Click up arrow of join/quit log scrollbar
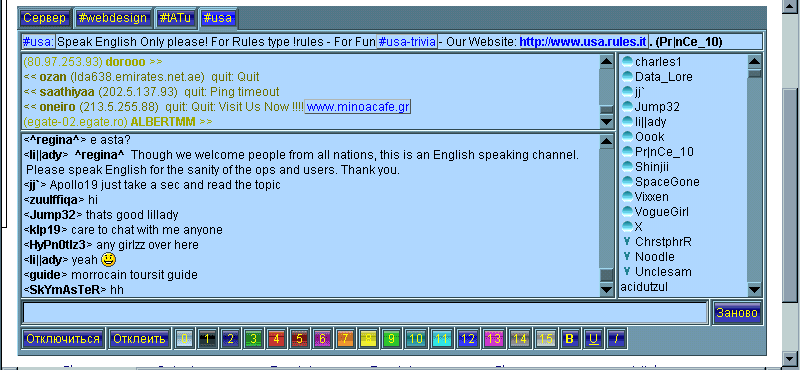The image size is (800, 370). click(x=606, y=61)
